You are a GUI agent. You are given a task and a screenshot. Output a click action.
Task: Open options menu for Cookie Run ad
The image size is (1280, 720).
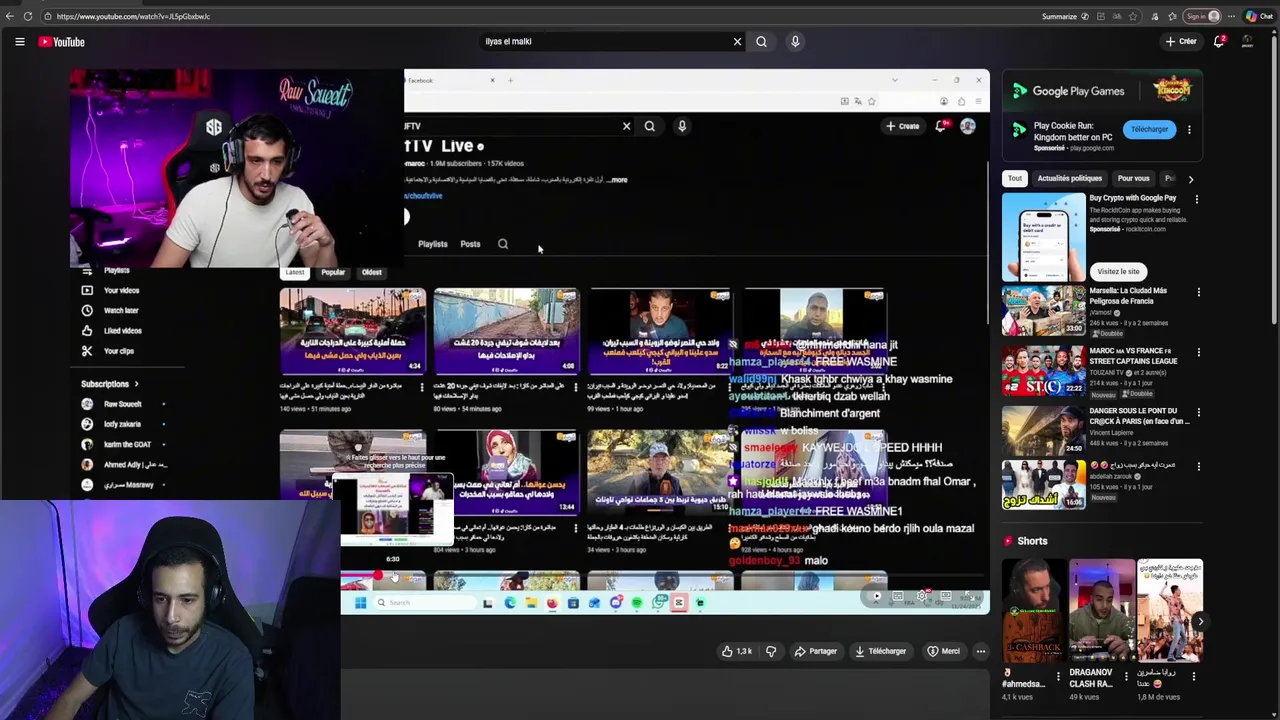pyautogui.click(x=1189, y=130)
